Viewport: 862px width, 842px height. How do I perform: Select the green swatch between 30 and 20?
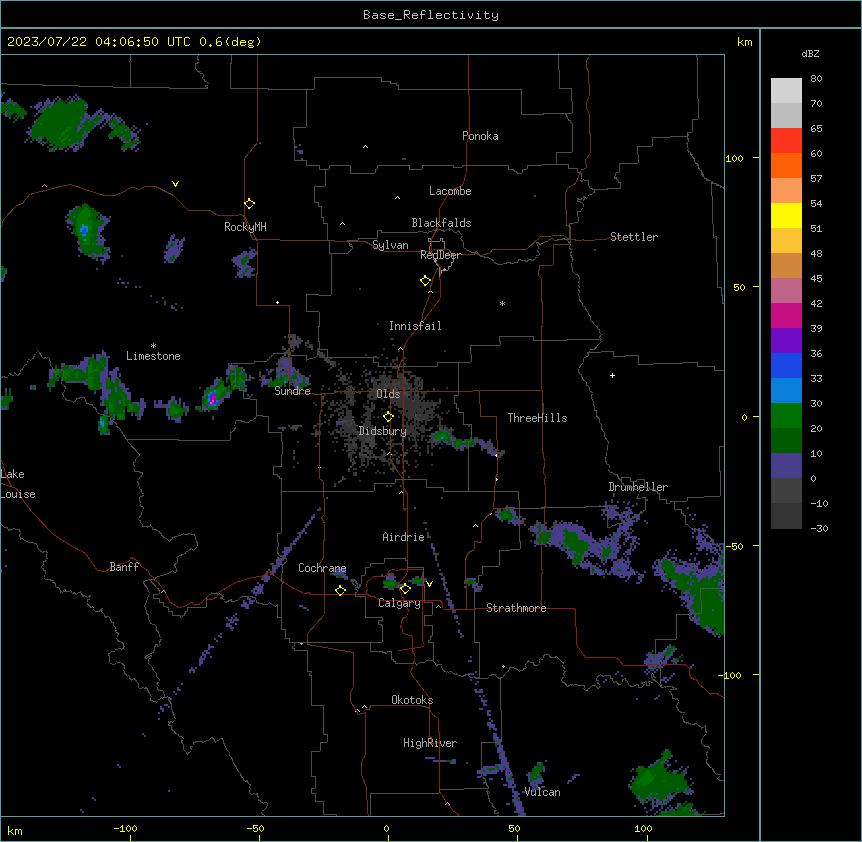coord(786,416)
